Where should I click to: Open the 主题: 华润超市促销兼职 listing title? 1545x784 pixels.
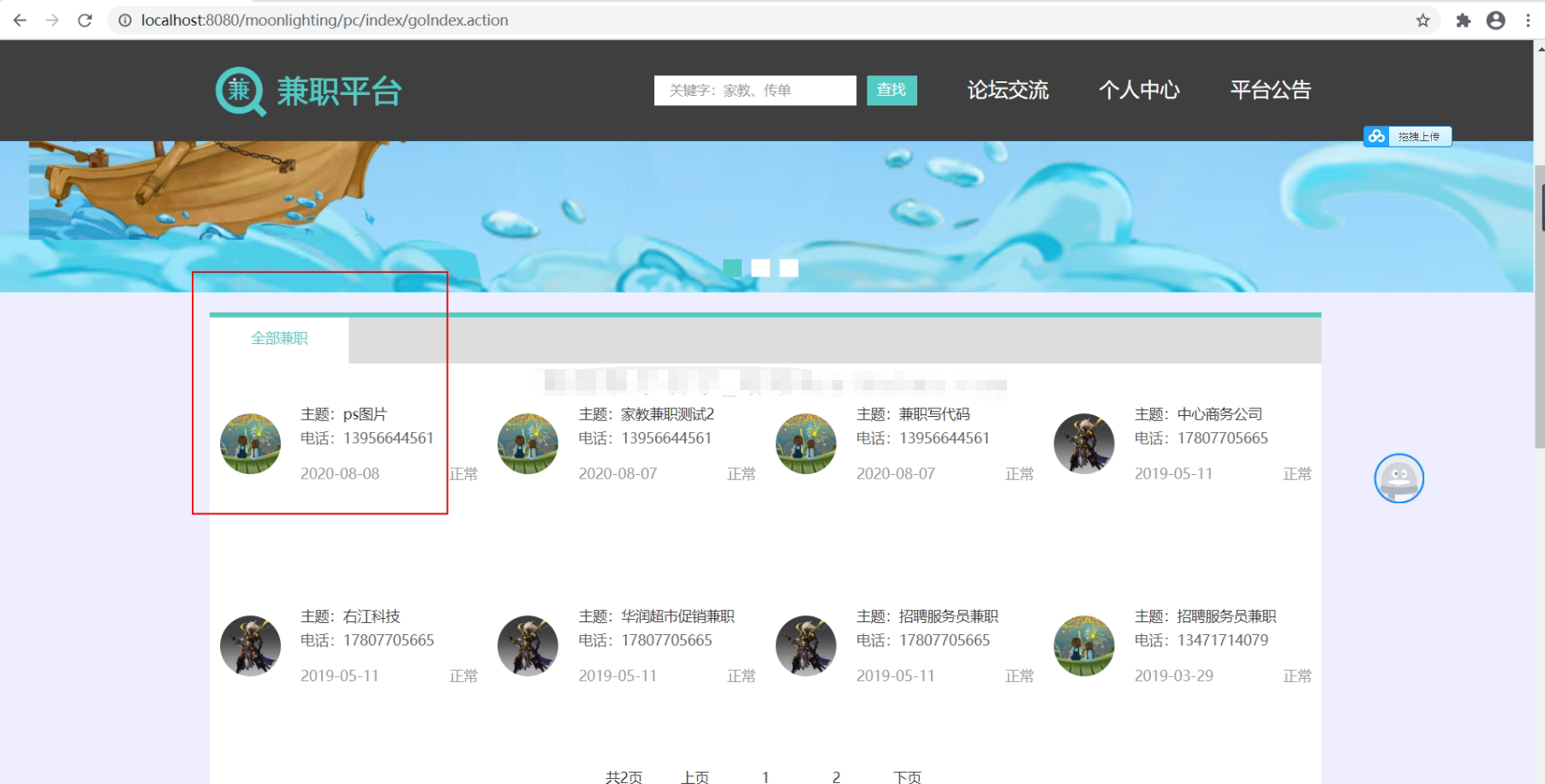point(656,616)
